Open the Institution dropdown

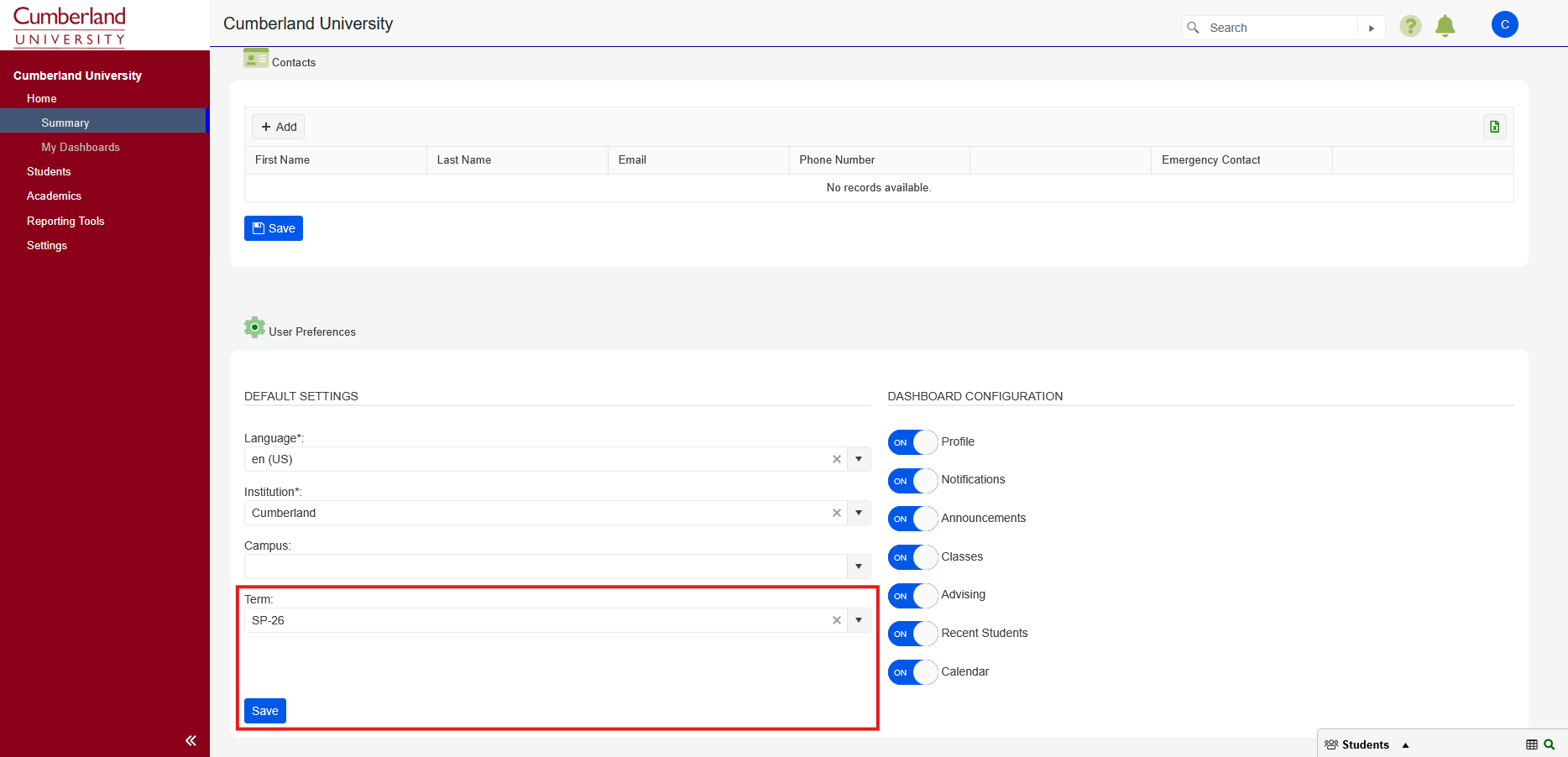tap(859, 513)
